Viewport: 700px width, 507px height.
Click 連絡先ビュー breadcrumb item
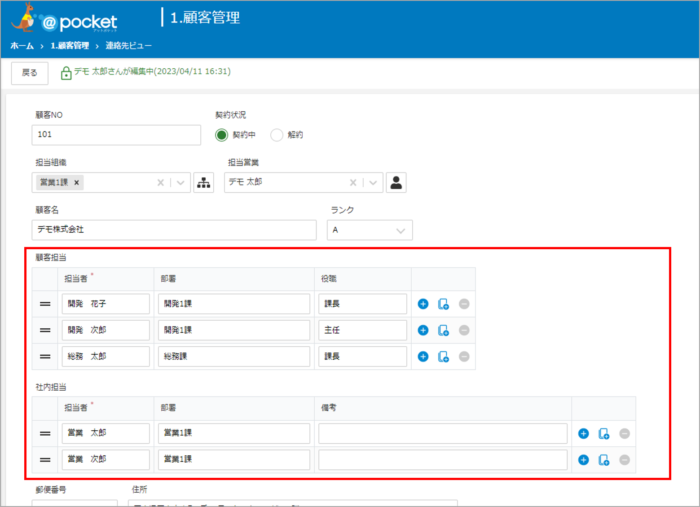pos(129,46)
